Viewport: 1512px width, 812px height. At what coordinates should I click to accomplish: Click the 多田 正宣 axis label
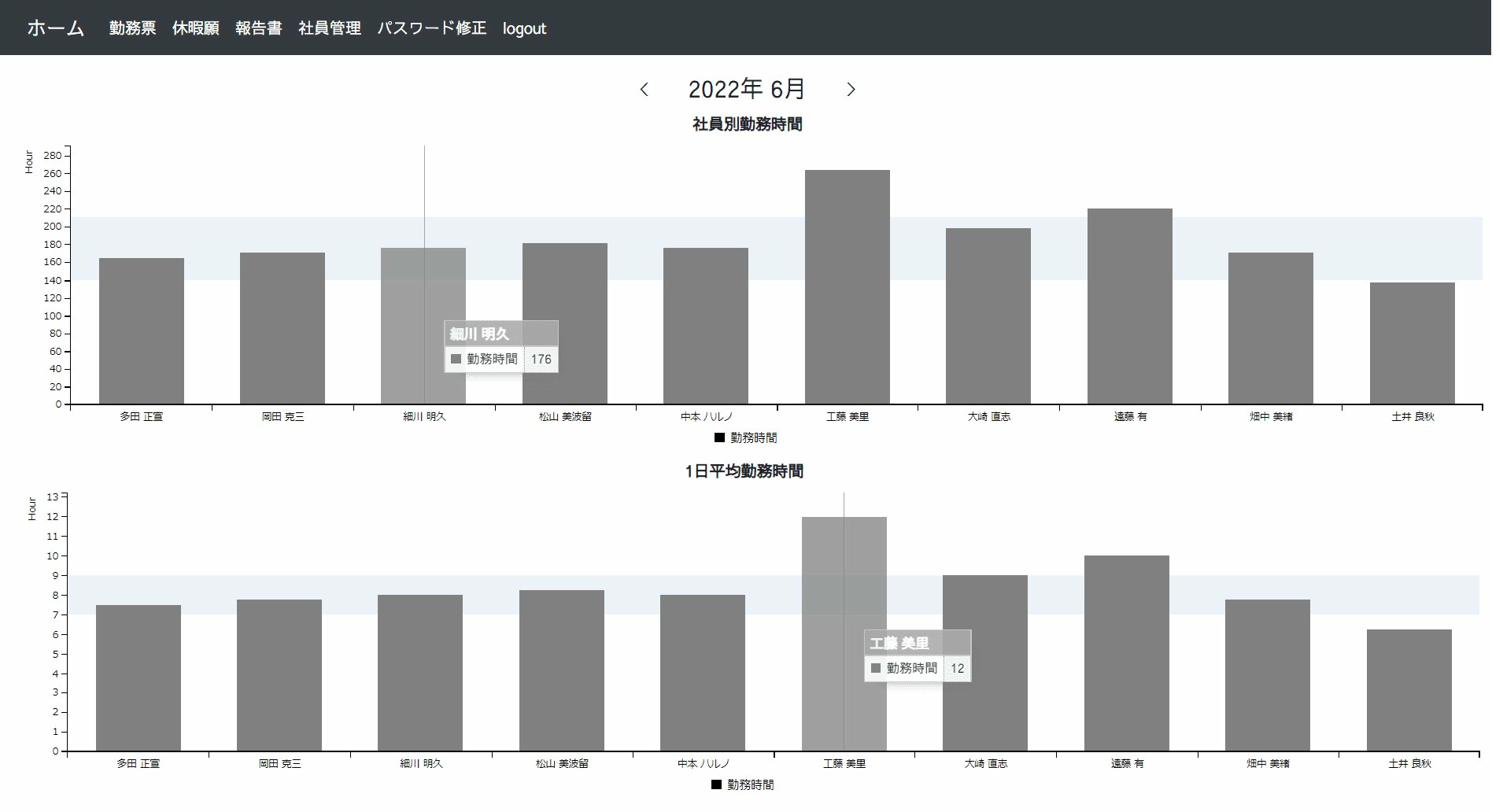coord(140,417)
